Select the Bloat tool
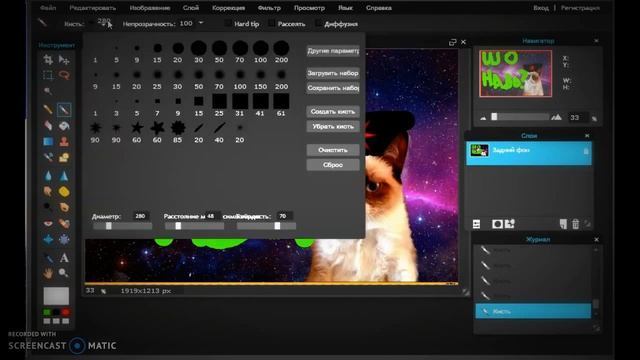 (48, 239)
